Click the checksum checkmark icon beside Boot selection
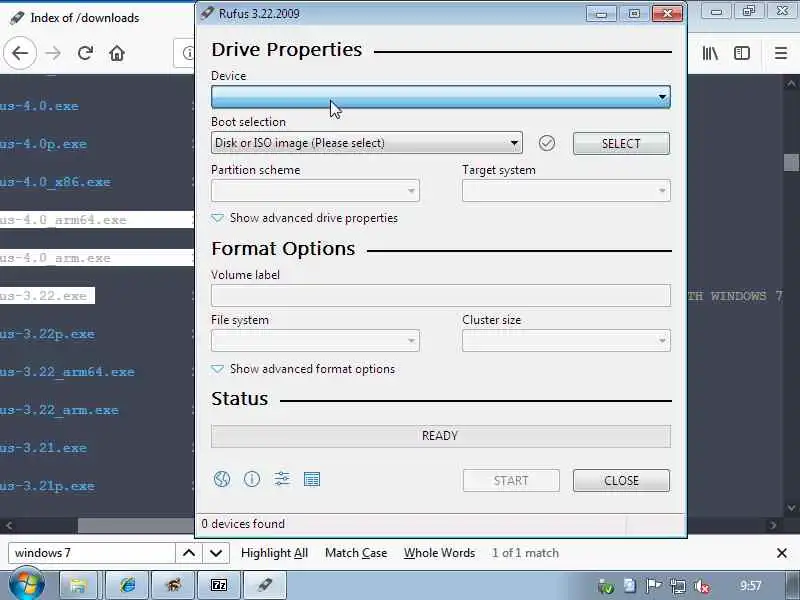This screenshot has width=800, height=600. (546, 143)
